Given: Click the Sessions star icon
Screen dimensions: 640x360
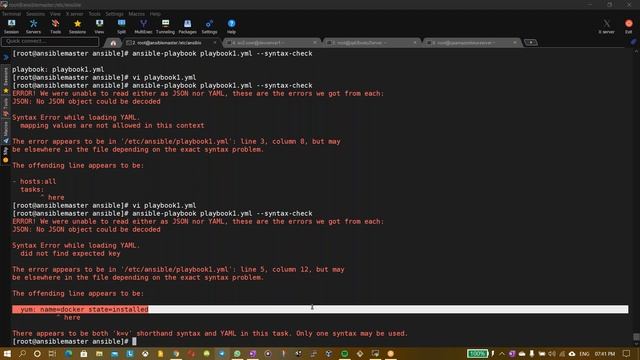Looking at the screenshot, I should click(77, 27).
